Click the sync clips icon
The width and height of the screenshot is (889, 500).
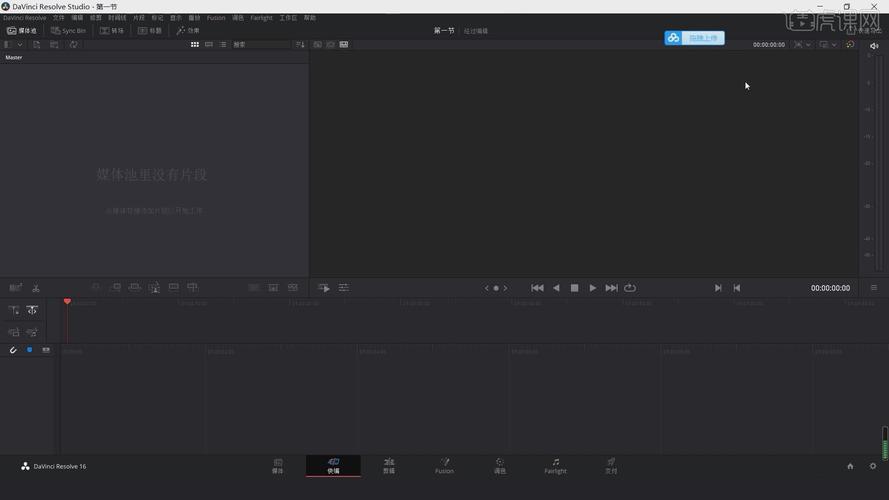point(73,44)
